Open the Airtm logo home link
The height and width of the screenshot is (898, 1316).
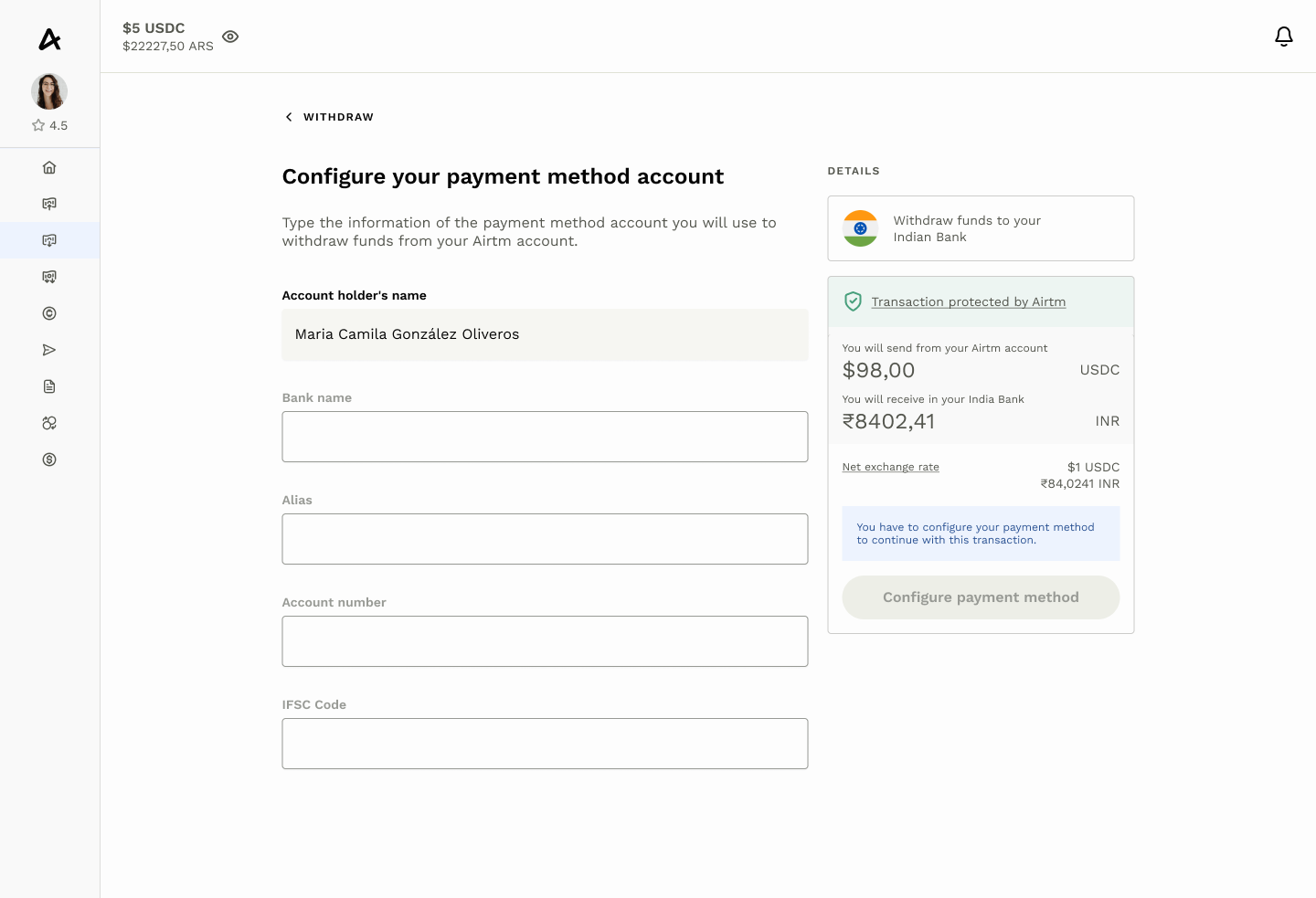click(49, 39)
